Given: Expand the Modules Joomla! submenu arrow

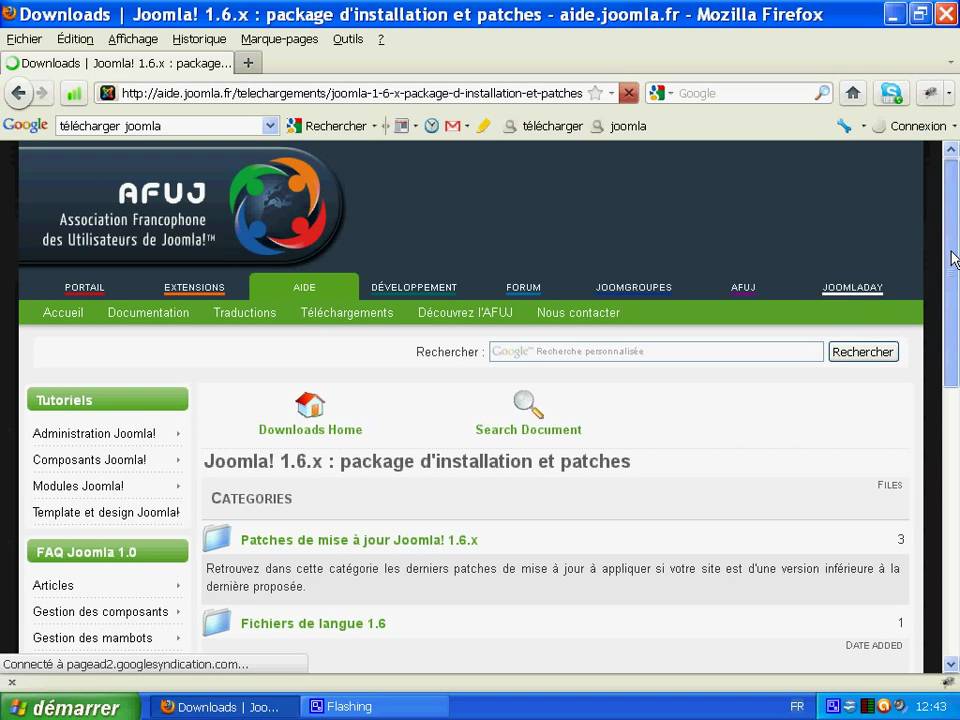Looking at the screenshot, I should pos(178,486).
